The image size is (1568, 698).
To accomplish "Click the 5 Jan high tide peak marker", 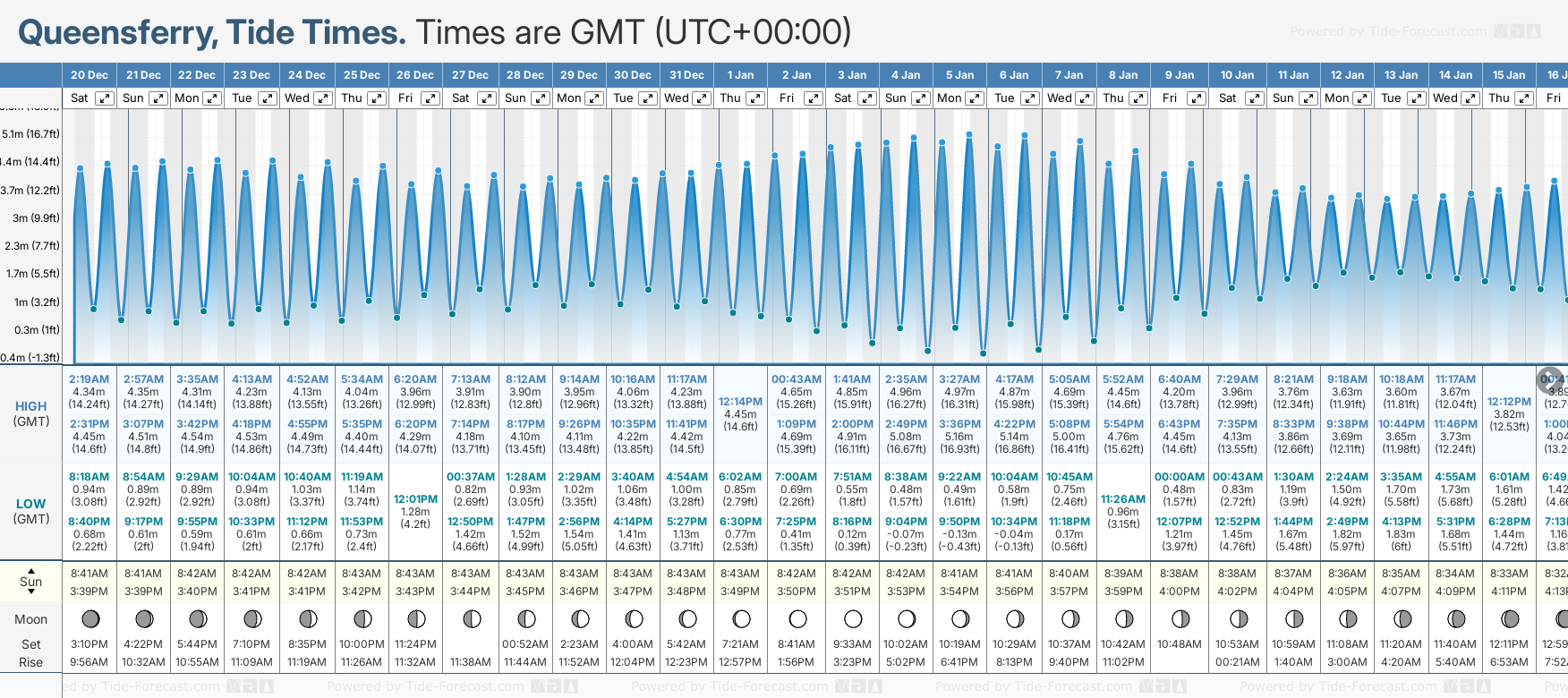I will click(968, 135).
